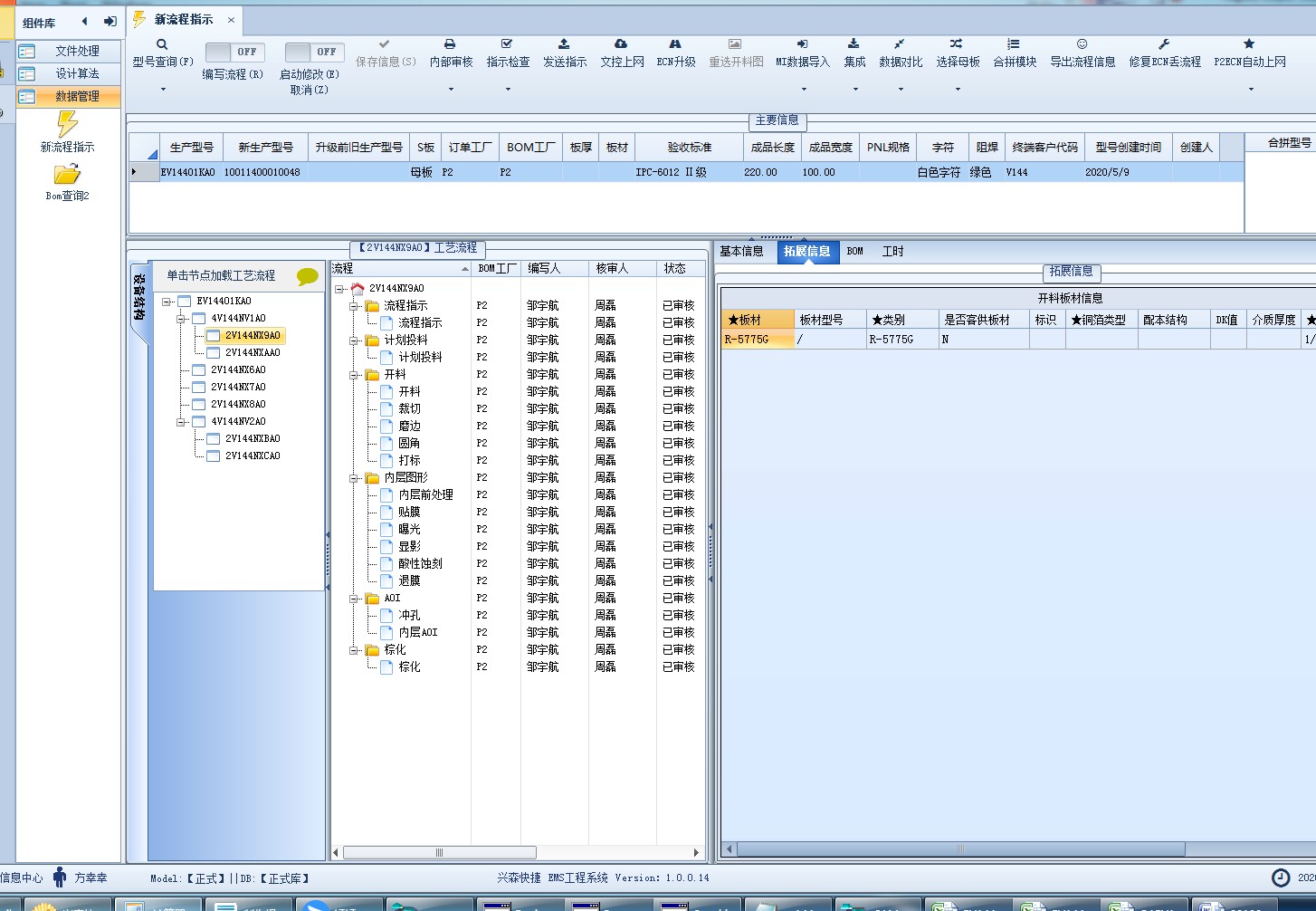Collapse the 4V144NV1A0 tree node
1316x911 pixels.
181,319
